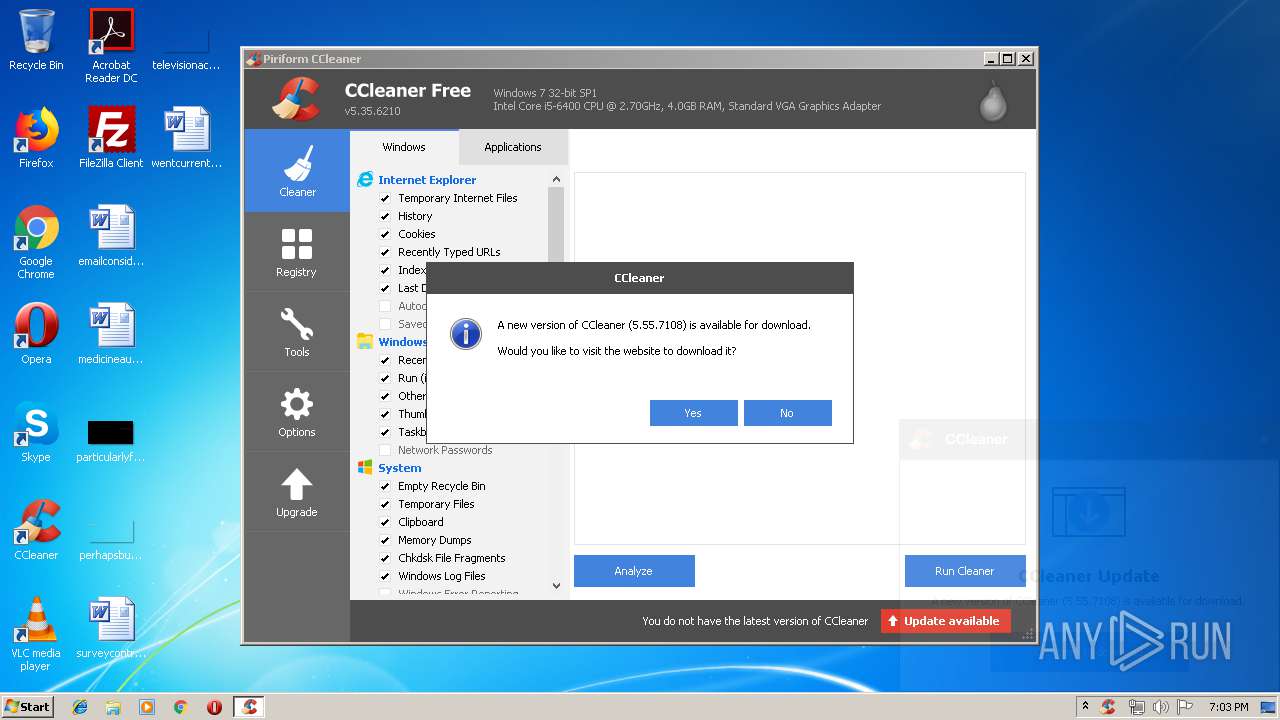Open VLC media player desktop shortcut
The image size is (1280, 720).
pyautogui.click(x=36, y=634)
